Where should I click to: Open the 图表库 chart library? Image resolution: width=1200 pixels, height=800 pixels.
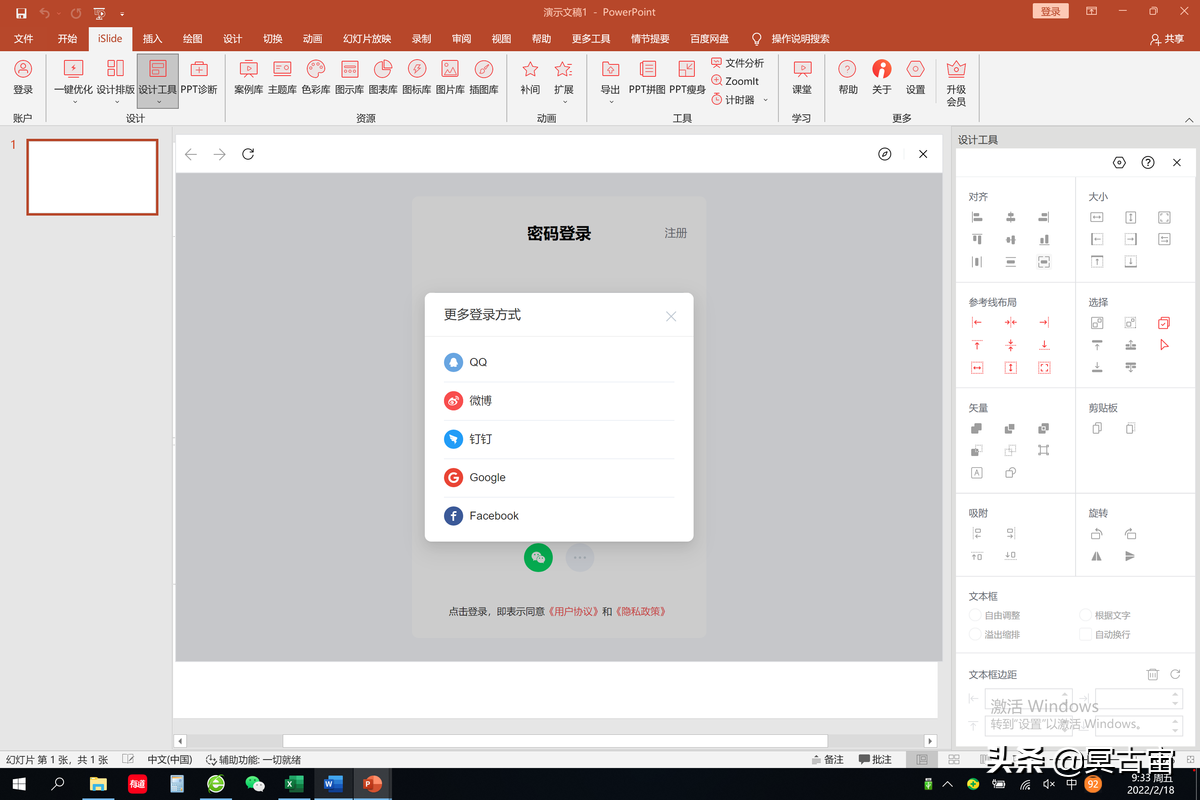[382, 76]
